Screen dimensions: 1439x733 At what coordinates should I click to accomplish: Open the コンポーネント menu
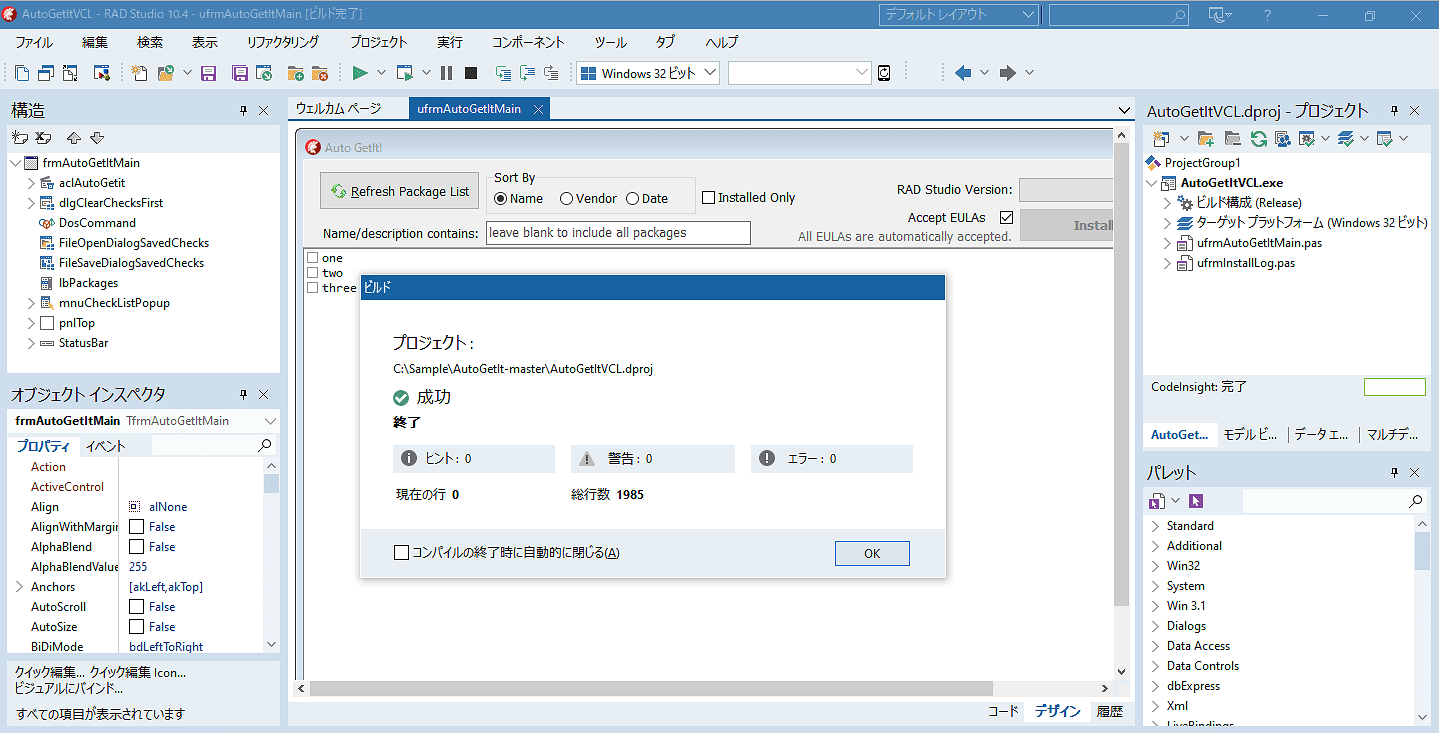pos(528,42)
